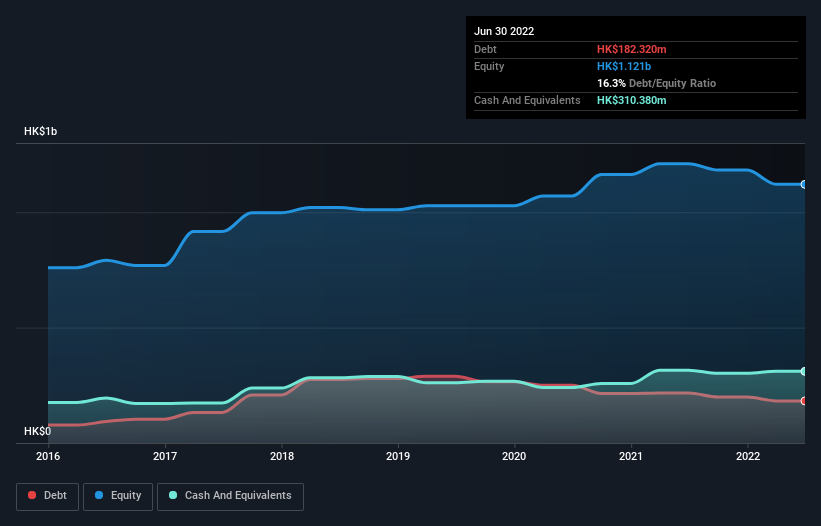Click the teal Cash endpoint marker

pos(804,371)
